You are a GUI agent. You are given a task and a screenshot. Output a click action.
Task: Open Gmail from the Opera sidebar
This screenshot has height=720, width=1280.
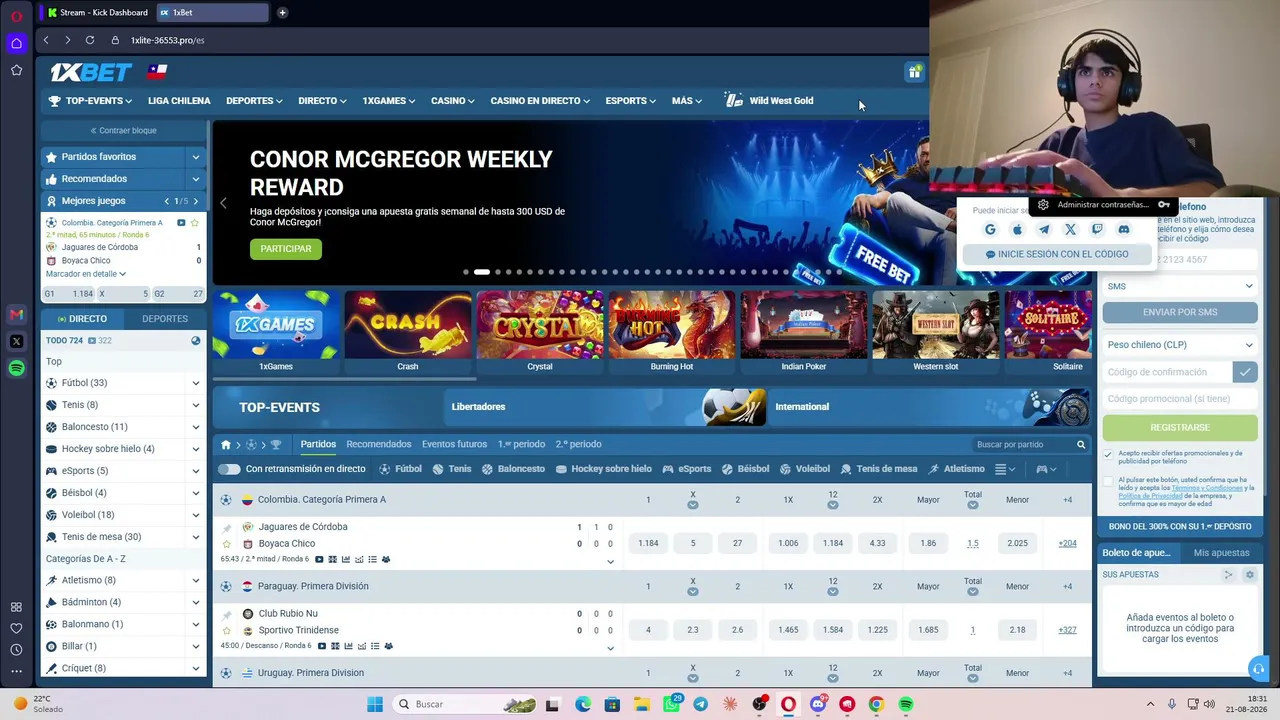[x=16, y=314]
